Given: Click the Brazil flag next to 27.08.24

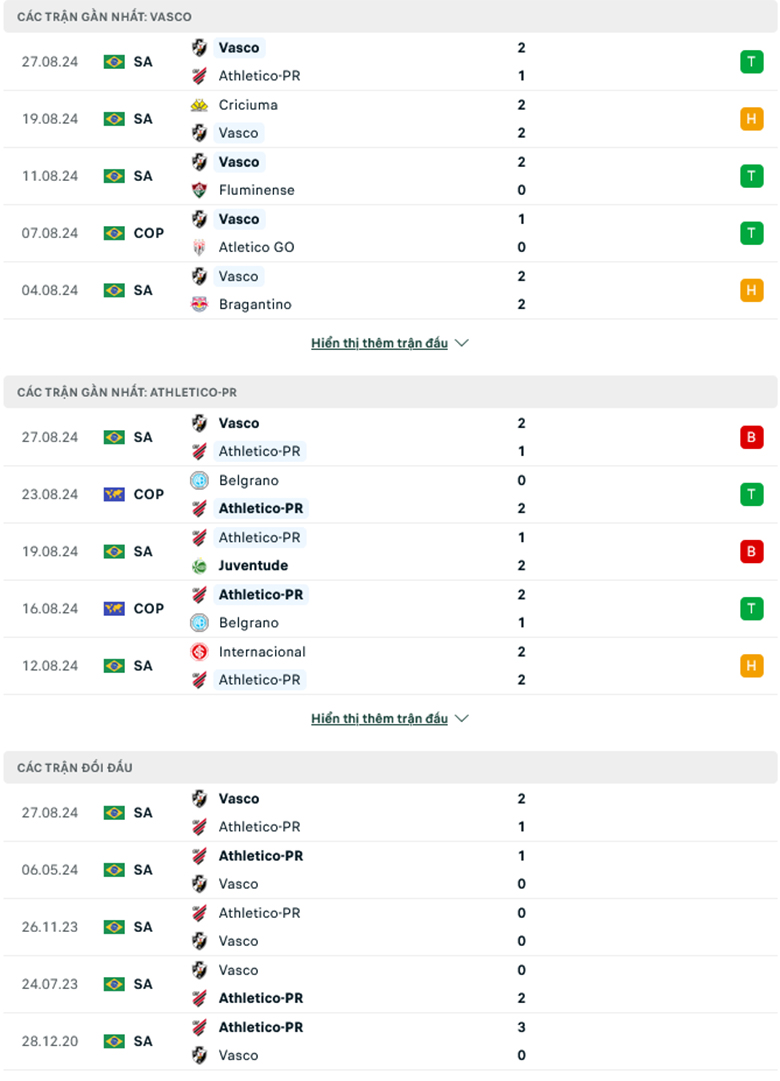Looking at the screenshot, I should tap(113, 61).
